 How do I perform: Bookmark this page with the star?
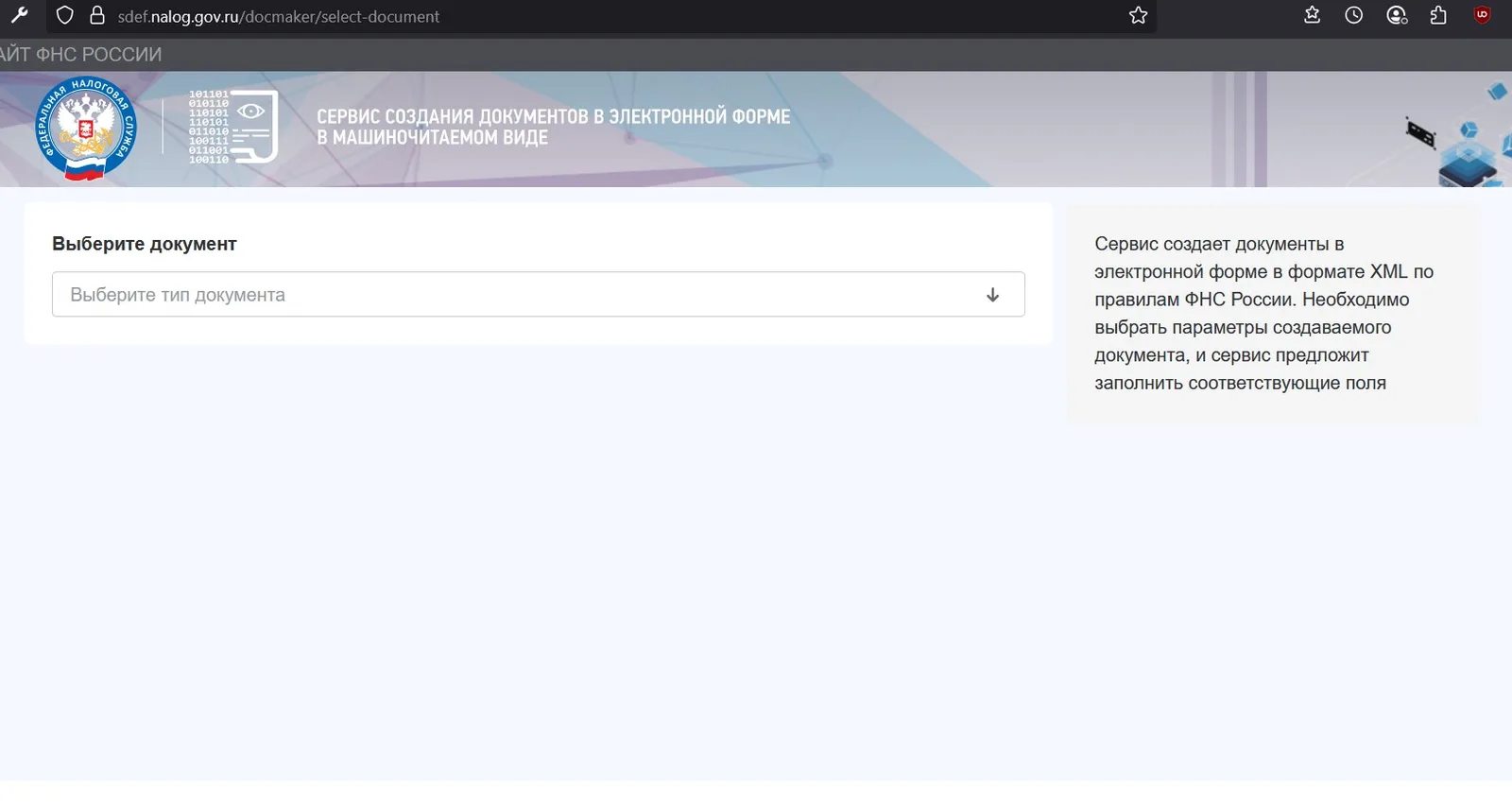1138,15
